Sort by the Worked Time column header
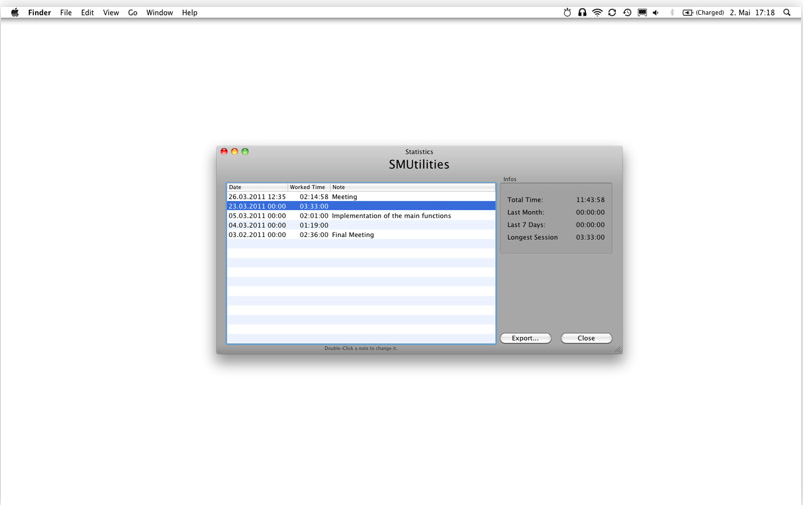803x505 pixels. click(x=309, y=187)
